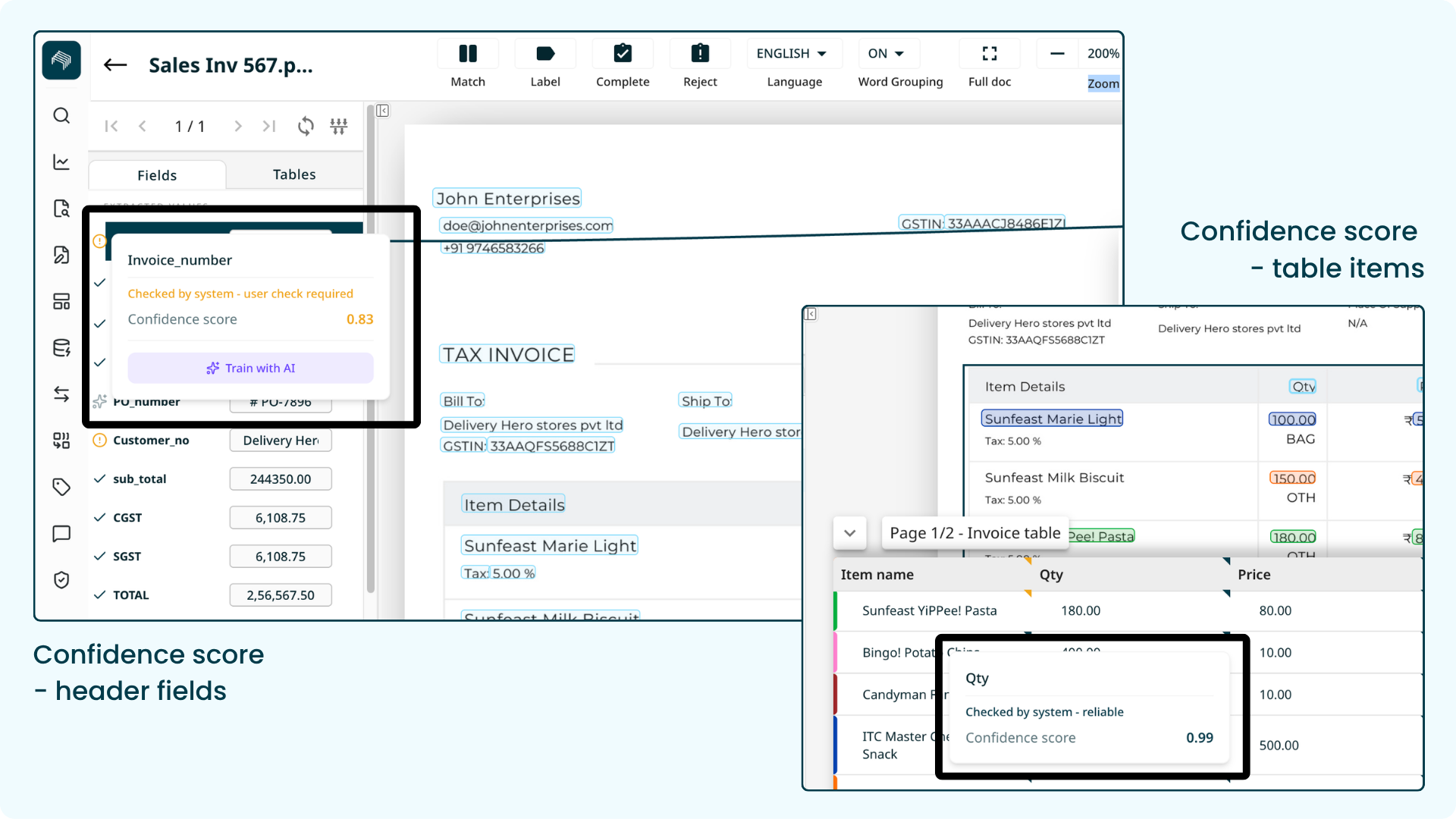This screenshot has width=1456, height=819.
Task: Jump to the first page
Action: click(x=111, y=126)
